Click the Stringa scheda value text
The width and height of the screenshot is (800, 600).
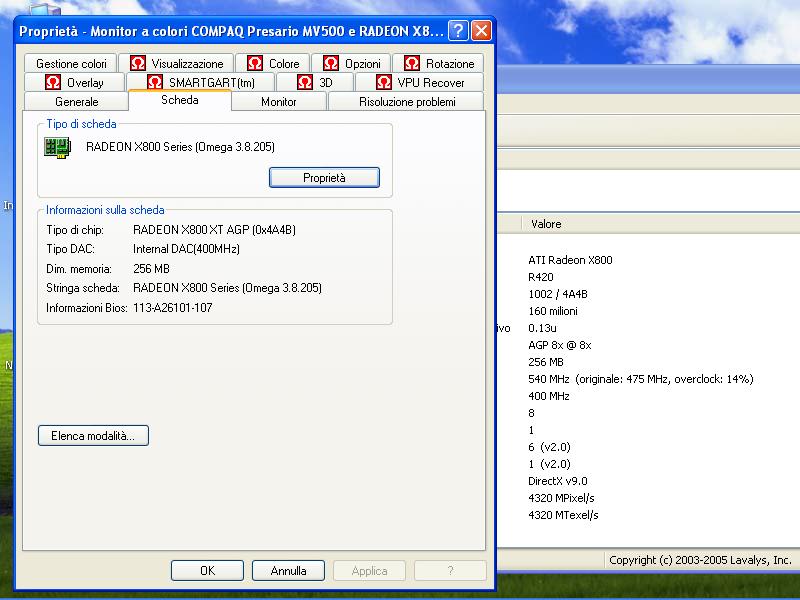pos(227,288)
